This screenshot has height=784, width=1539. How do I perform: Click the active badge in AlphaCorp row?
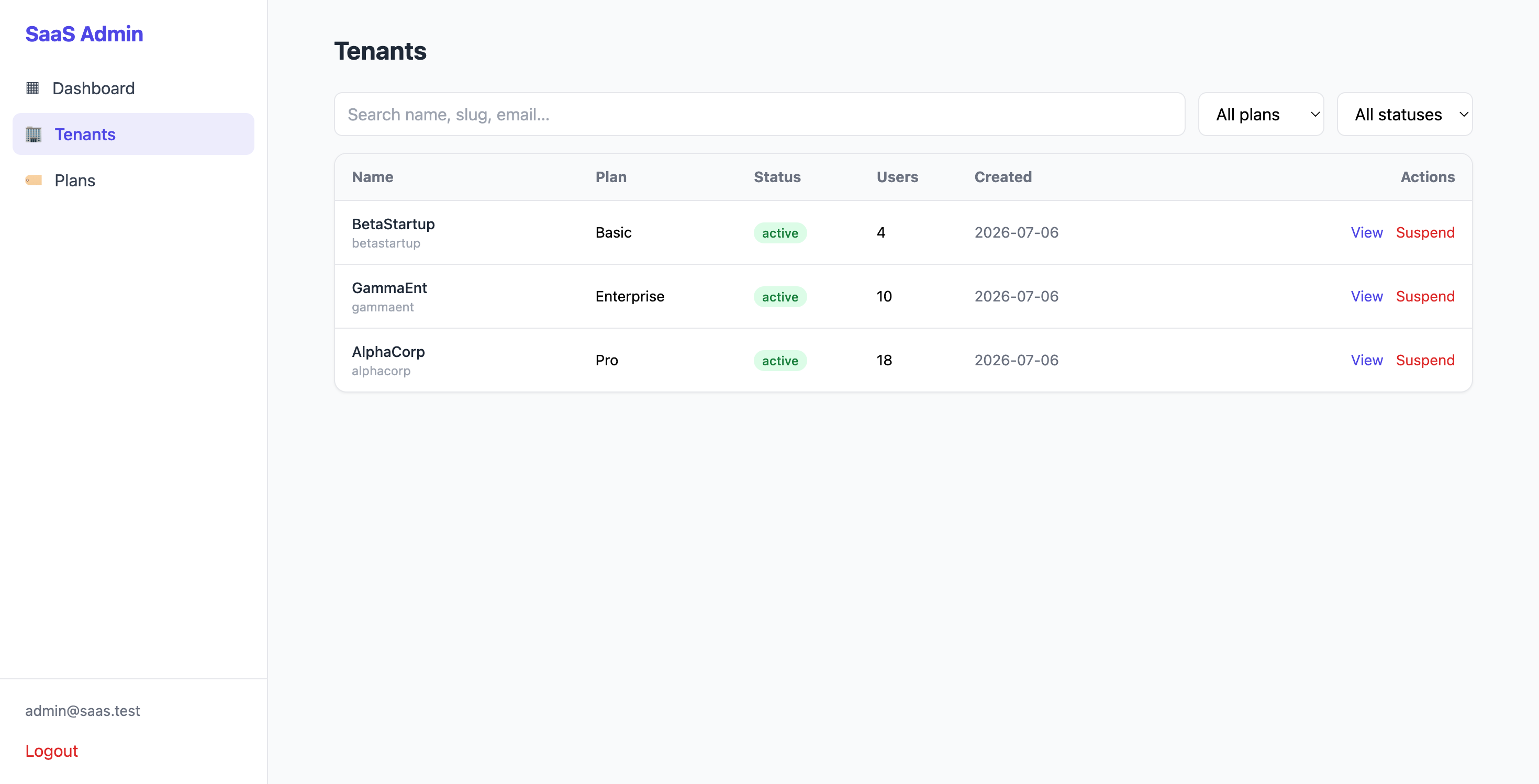780,361
